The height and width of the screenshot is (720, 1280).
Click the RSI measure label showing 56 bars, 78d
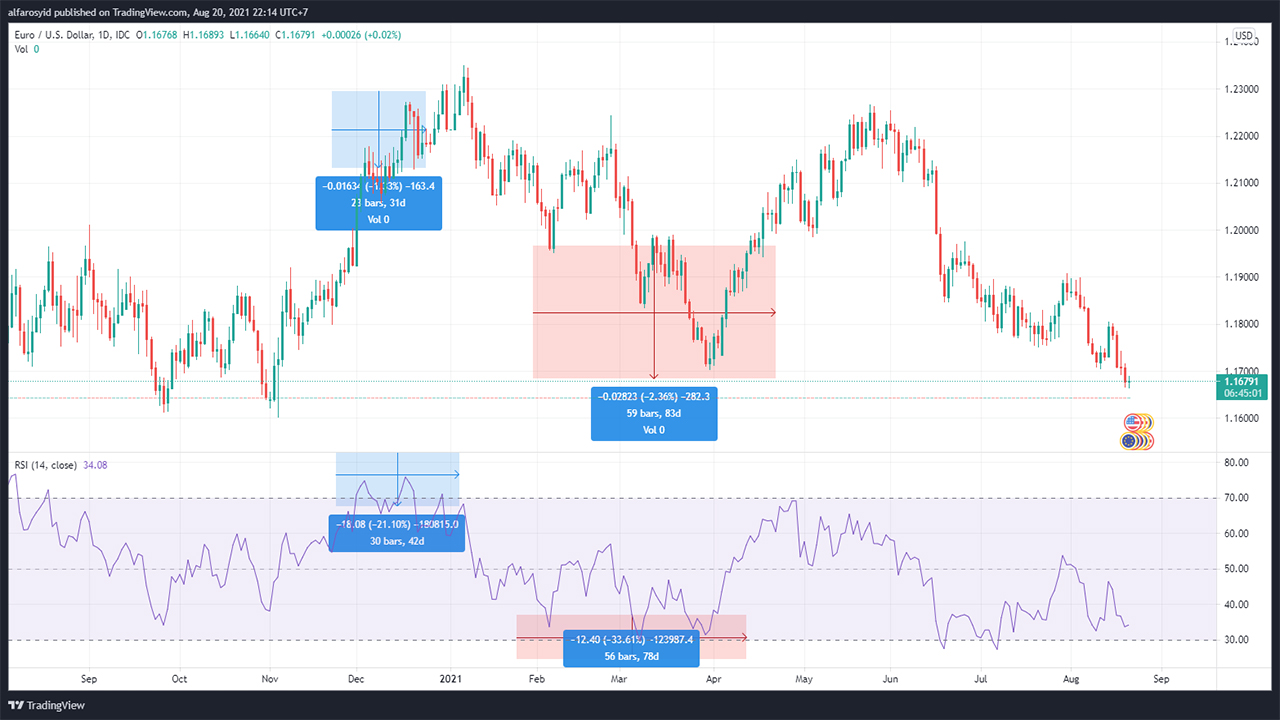(x=633, y=647)
